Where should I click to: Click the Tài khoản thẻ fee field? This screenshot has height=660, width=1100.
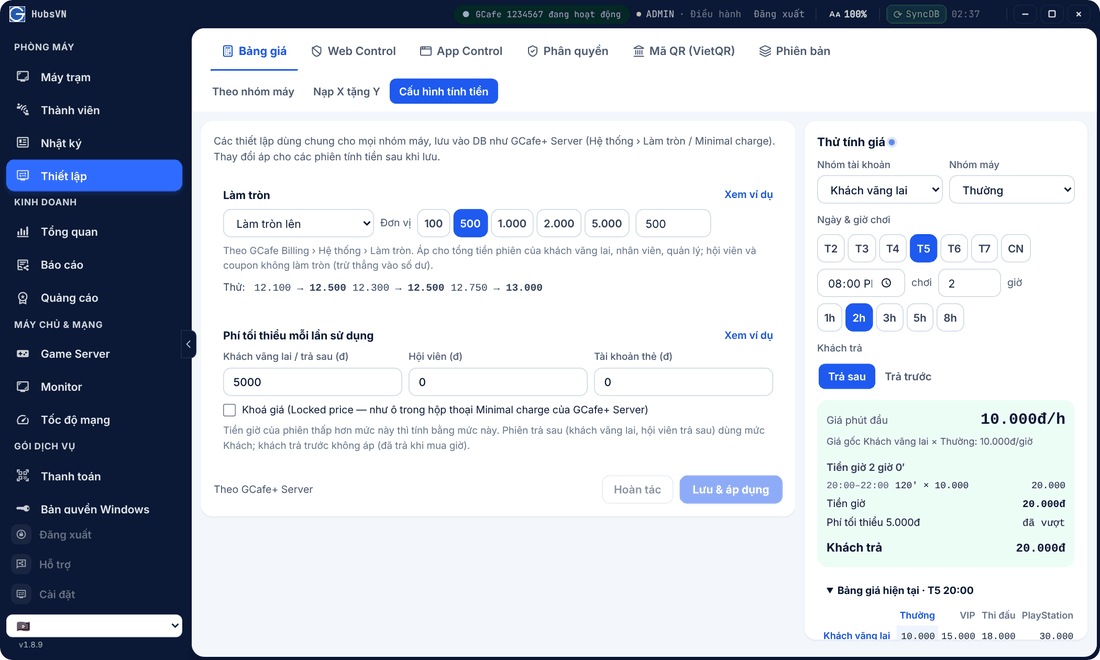[x=683, y=382]
